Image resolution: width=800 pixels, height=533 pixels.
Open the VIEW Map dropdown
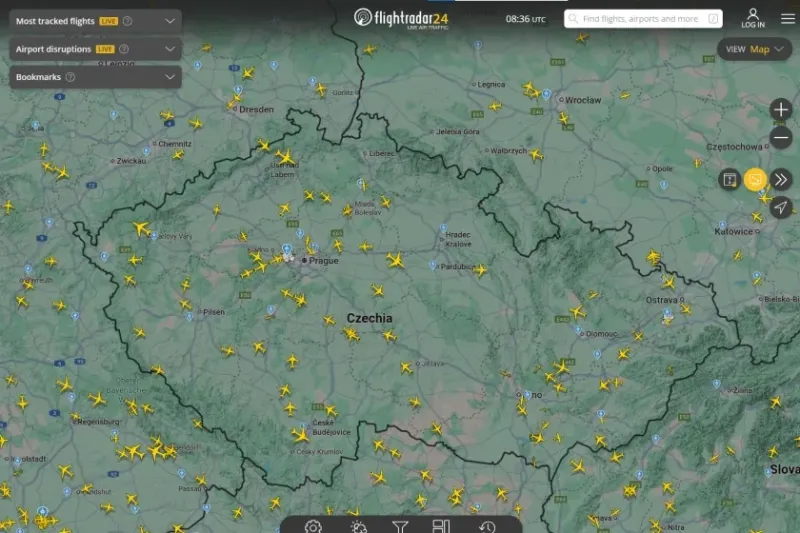pos(754,49)
